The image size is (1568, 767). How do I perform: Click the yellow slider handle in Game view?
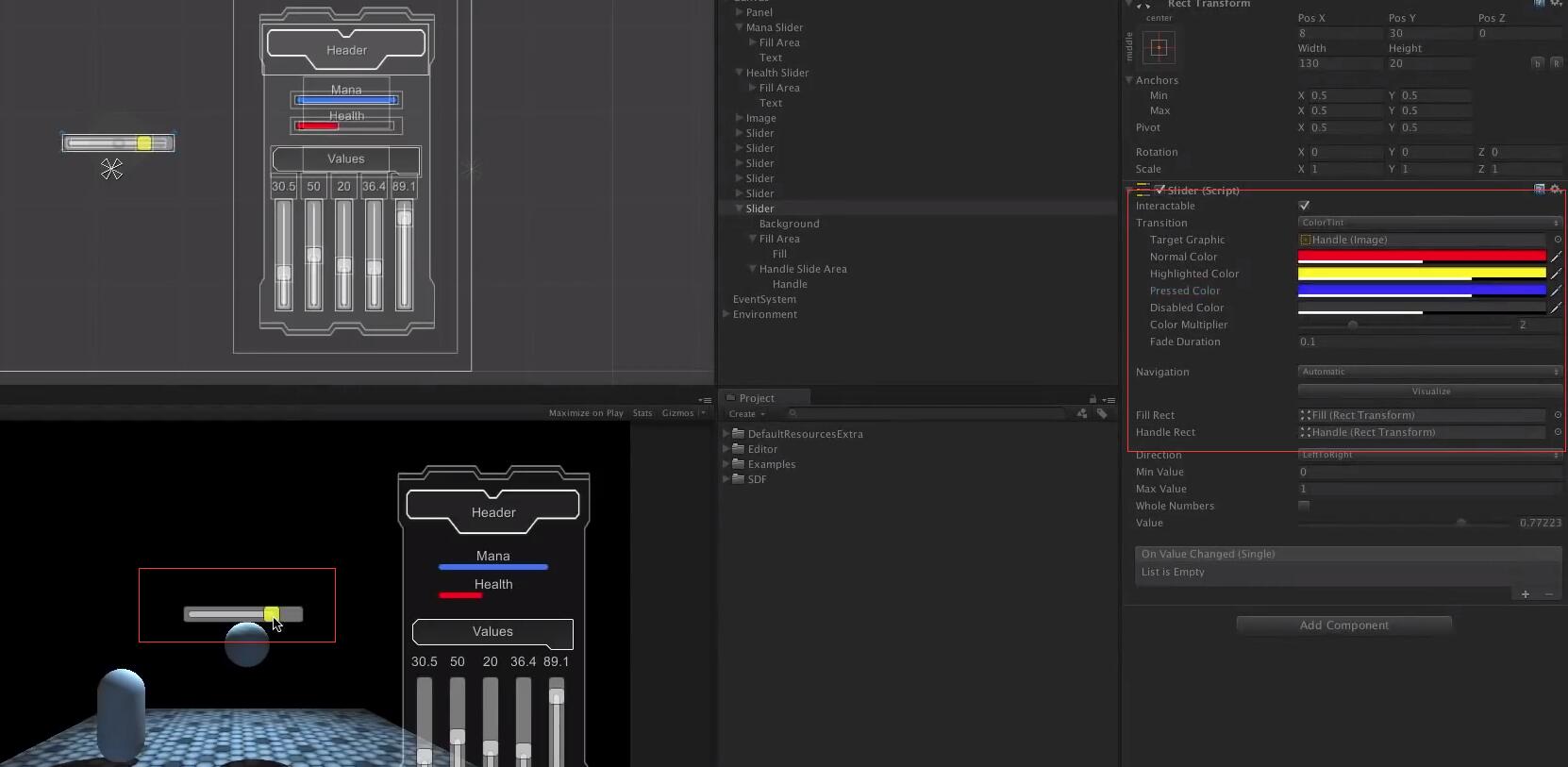pyautogui.click(x=272, y=614)
